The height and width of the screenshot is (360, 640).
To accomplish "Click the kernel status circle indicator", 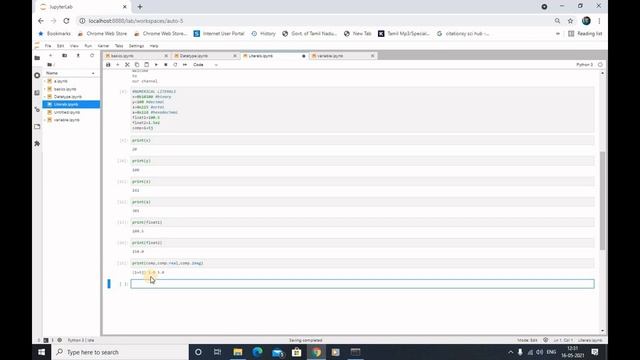I will tap(600, 64).
